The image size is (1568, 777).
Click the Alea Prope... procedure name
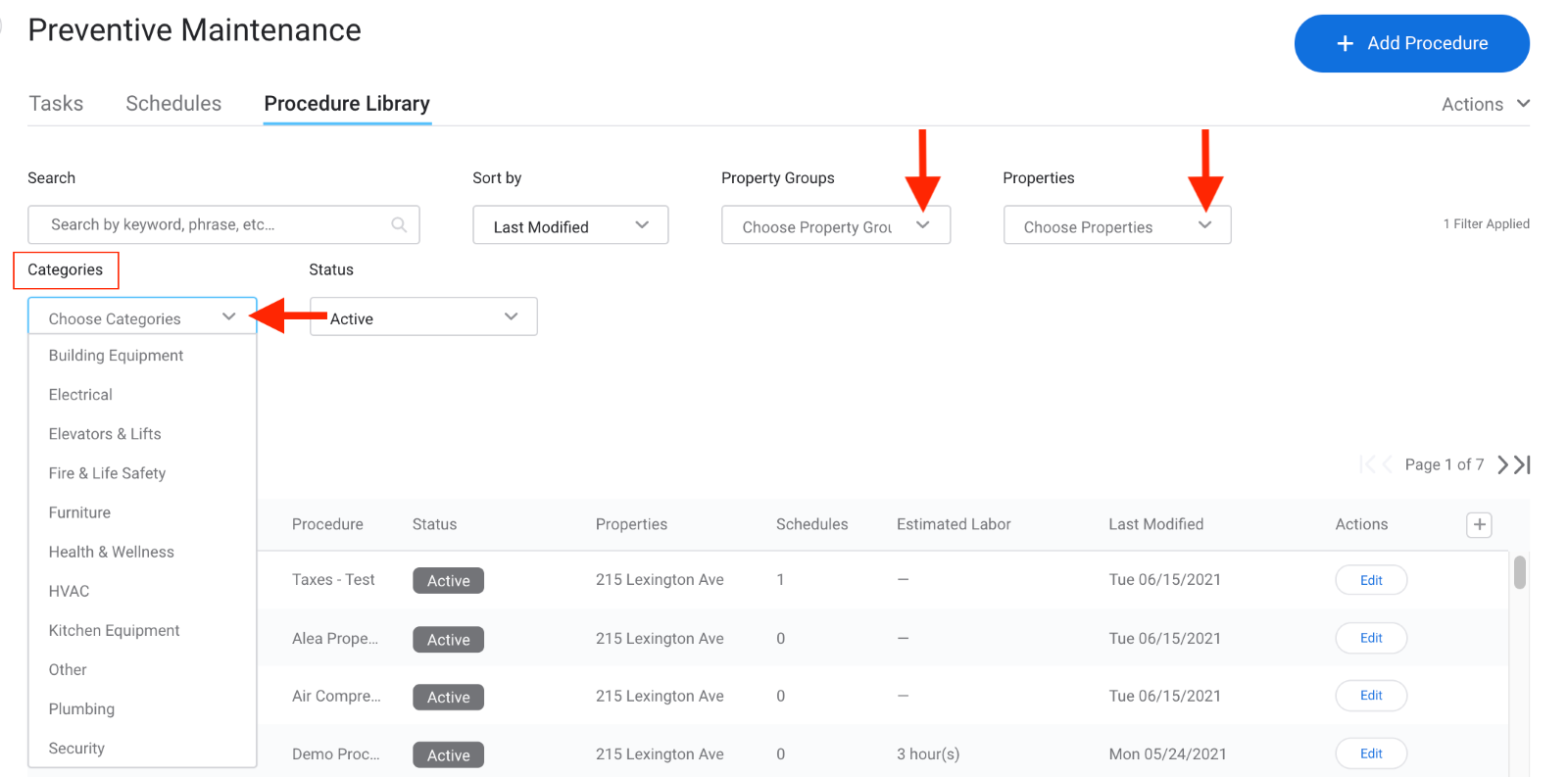(335, 638)
